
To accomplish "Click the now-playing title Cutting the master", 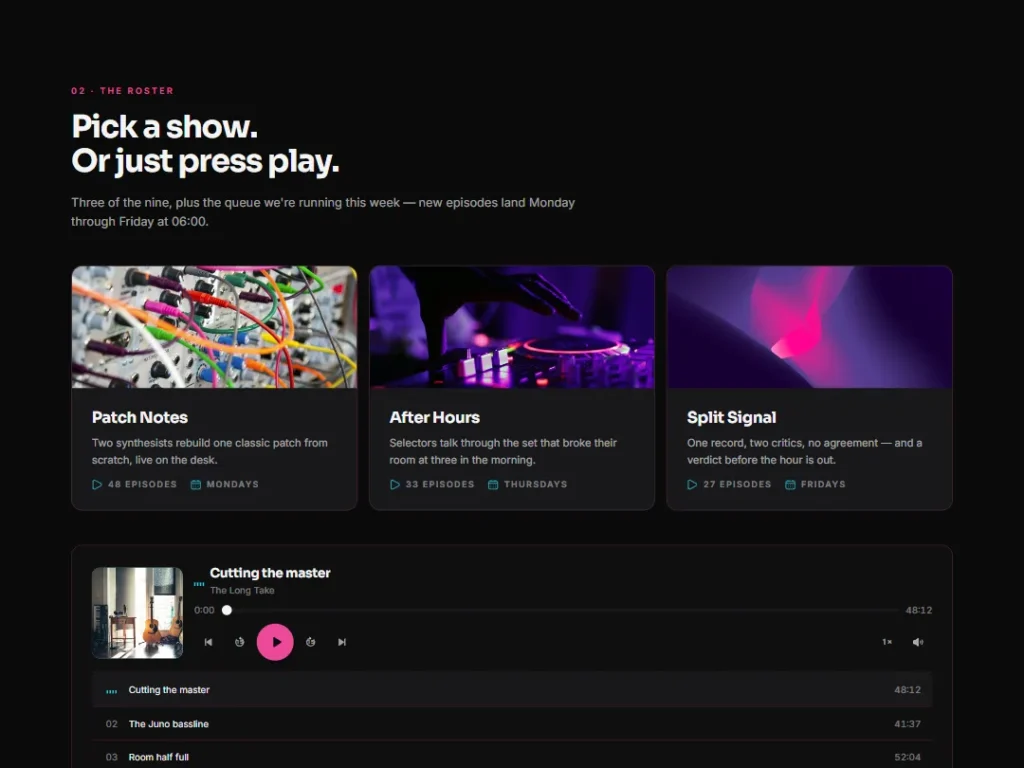I will point(270,573).
